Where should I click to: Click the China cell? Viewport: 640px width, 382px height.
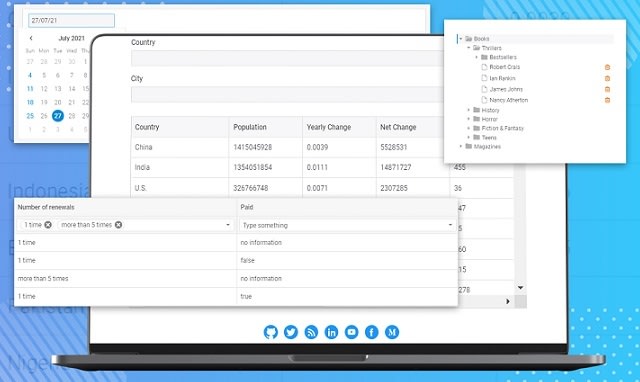coord(180,147)
